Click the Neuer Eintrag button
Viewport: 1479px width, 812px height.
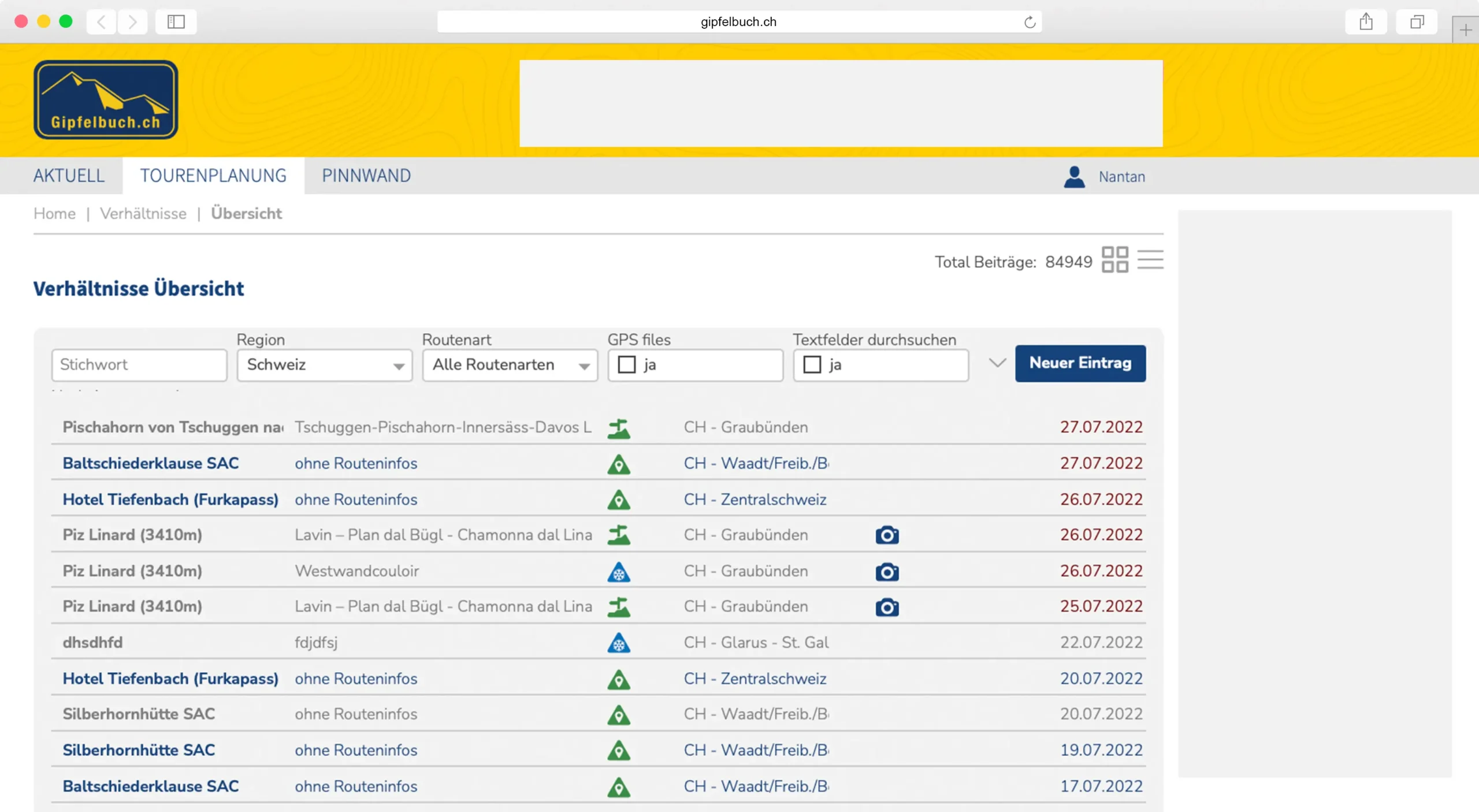click(1080, 363)
